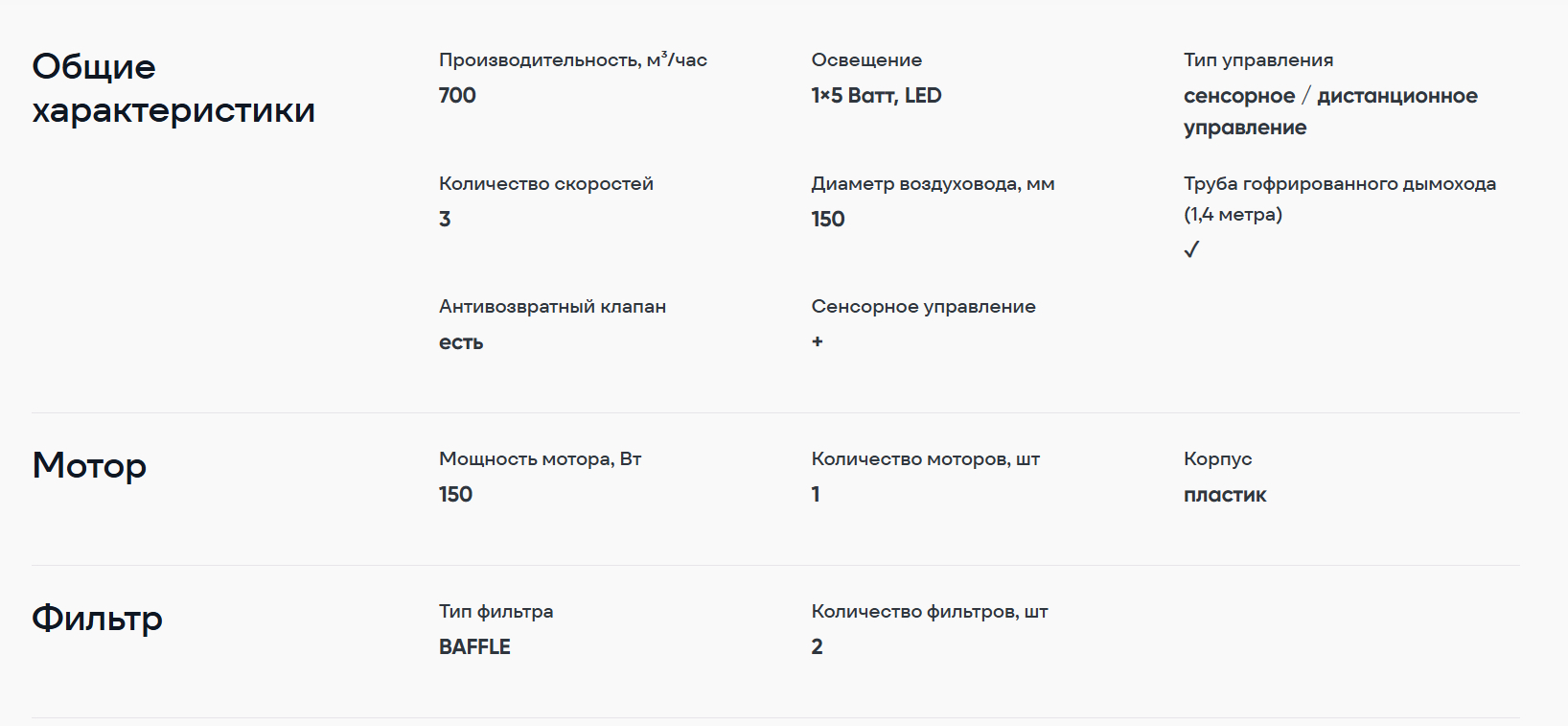Click the Количество фильтров, шт label
The image size is (1568, 726).
pyautogui.click(x=929, y=612)
